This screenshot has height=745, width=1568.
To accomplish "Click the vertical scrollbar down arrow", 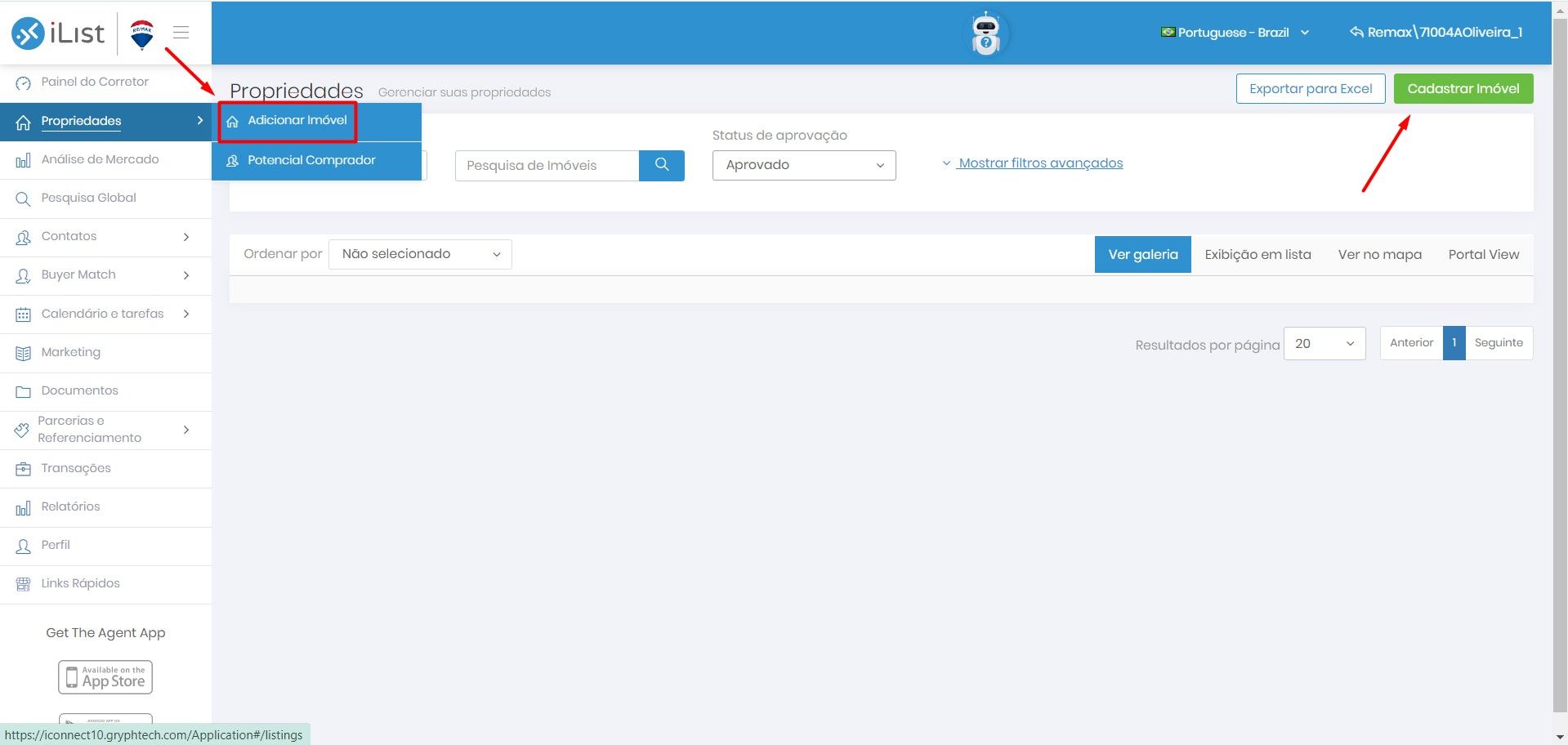I will pos(1560,737).
